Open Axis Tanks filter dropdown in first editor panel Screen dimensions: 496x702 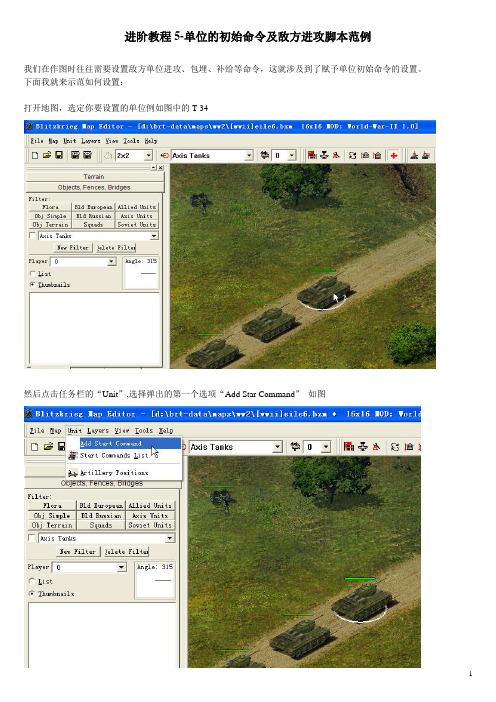[154, 235]
